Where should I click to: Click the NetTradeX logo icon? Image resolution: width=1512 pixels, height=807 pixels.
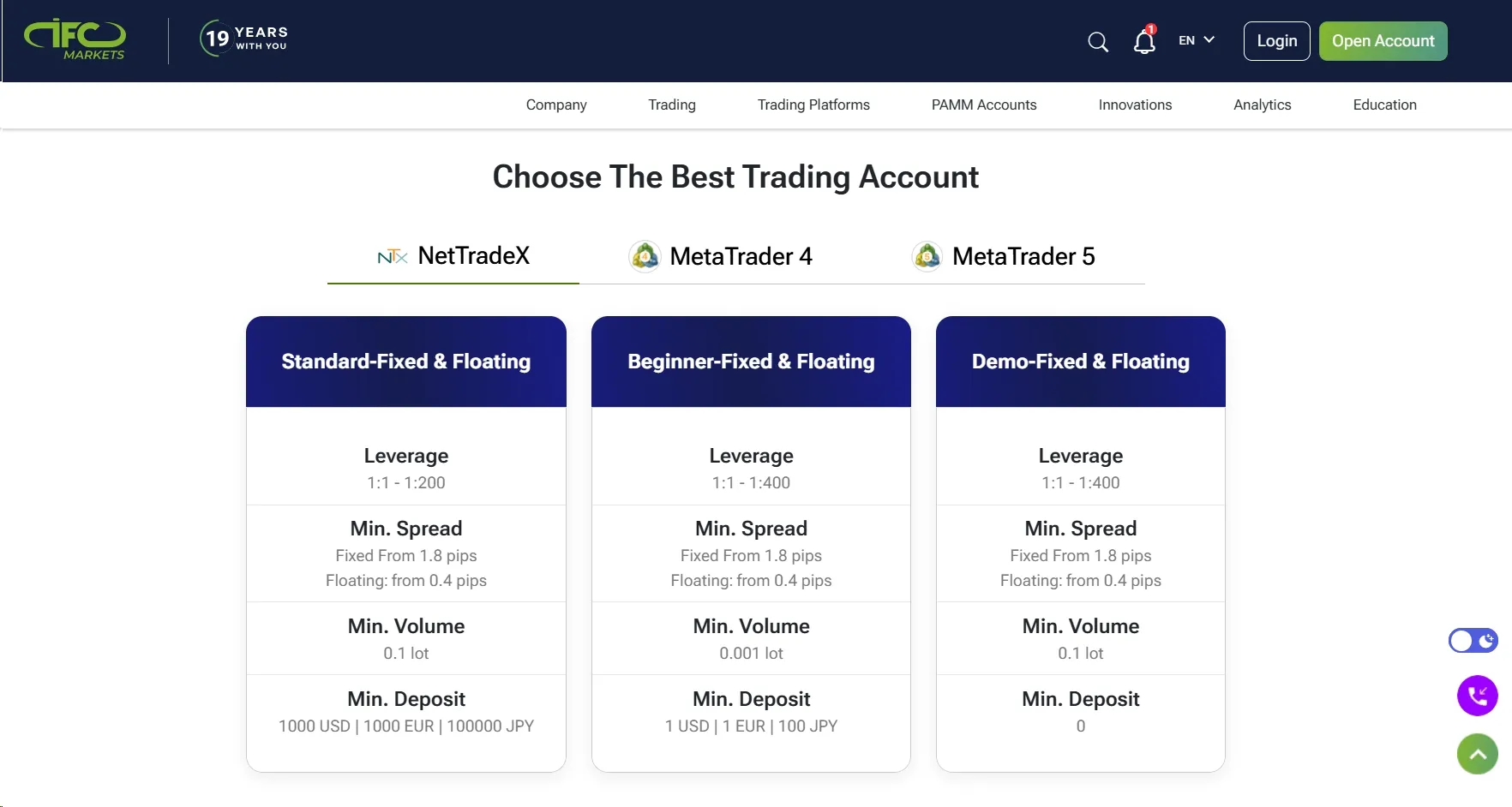[x=393, y=256]
